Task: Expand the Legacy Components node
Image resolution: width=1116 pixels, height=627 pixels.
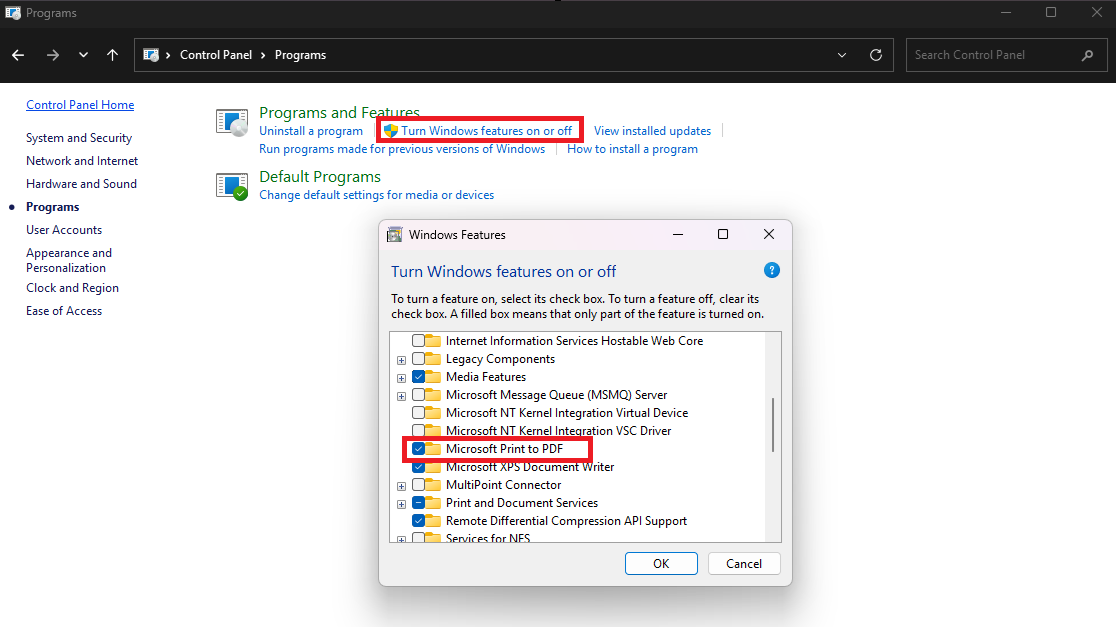Action: (401, 360)
